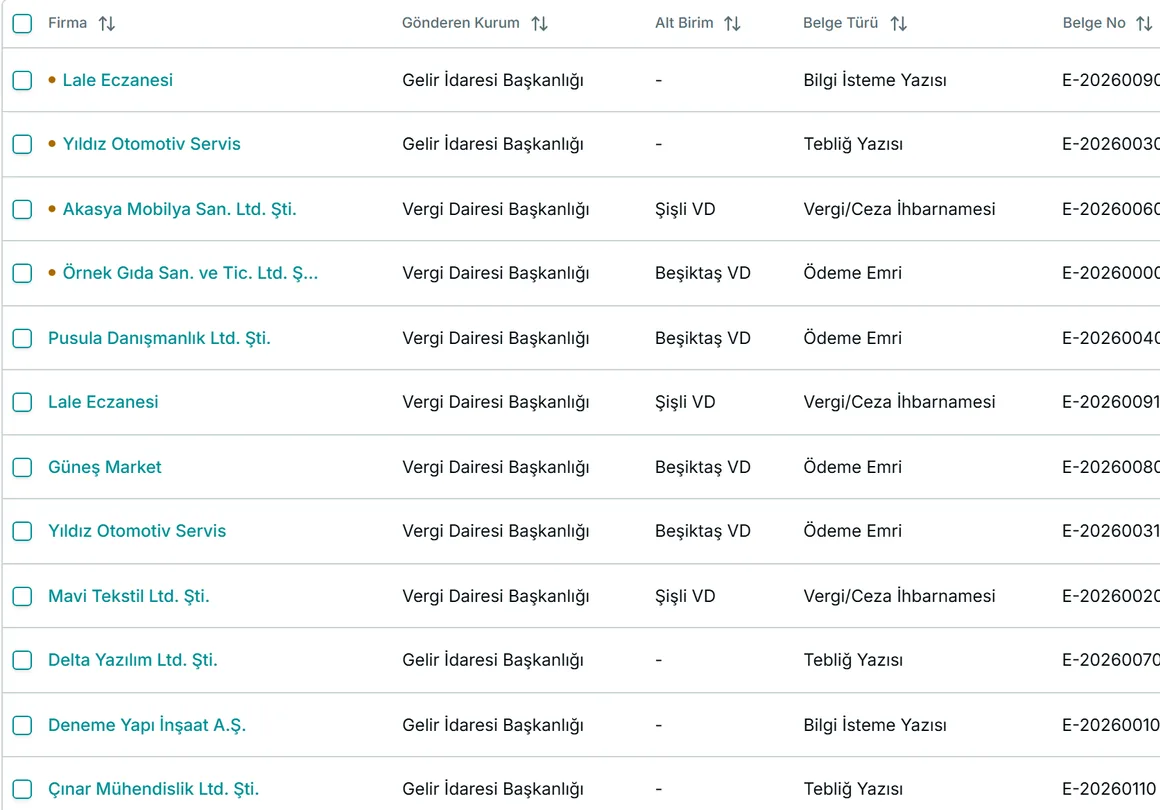Click the Belge No sort arrows
This screenshot has height=810, width=1160.
coord(1144,24)
